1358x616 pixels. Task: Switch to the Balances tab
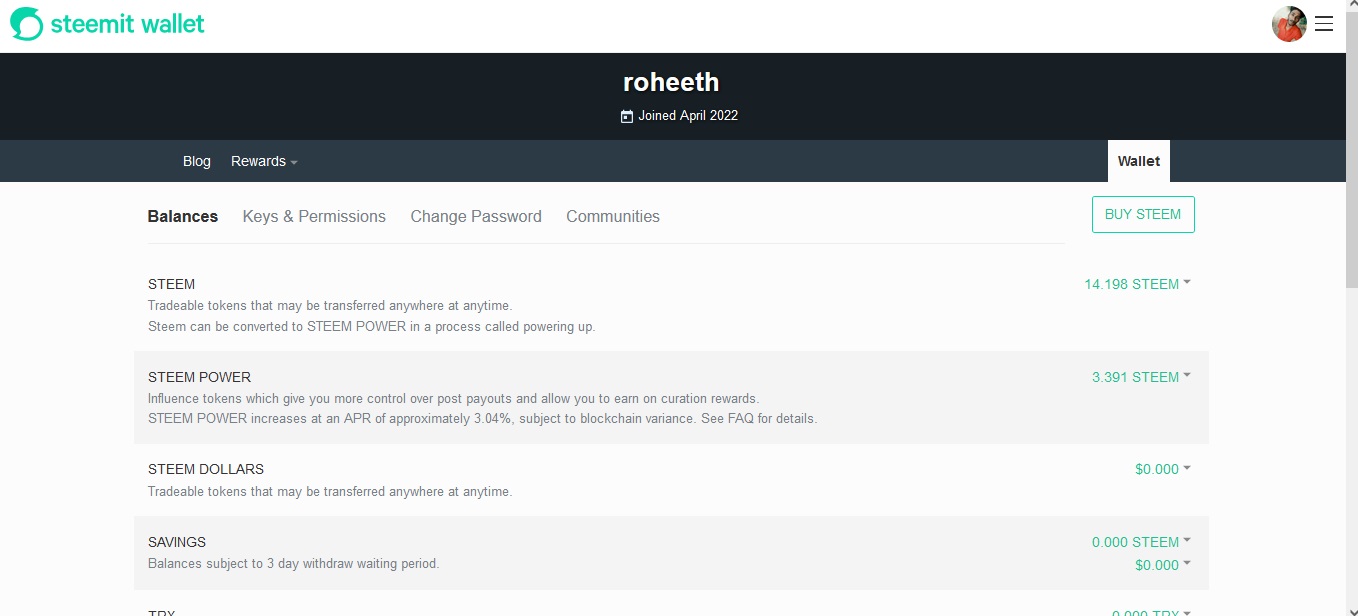[183, 216]
